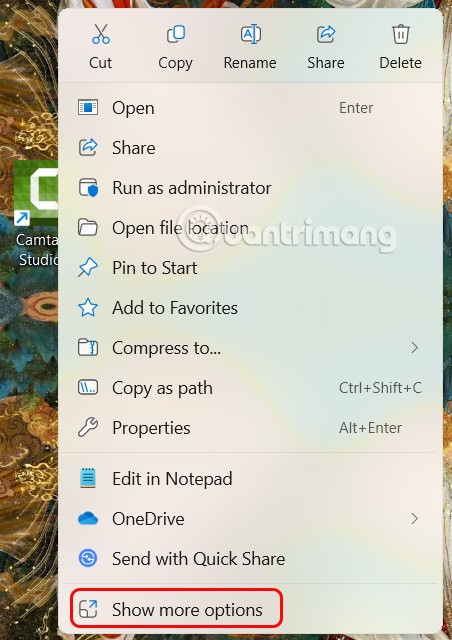The height and width of the screenshot is (640, 452).
Task: Expand the Compress to submenu arrow
Action: [x=414, y=348]
